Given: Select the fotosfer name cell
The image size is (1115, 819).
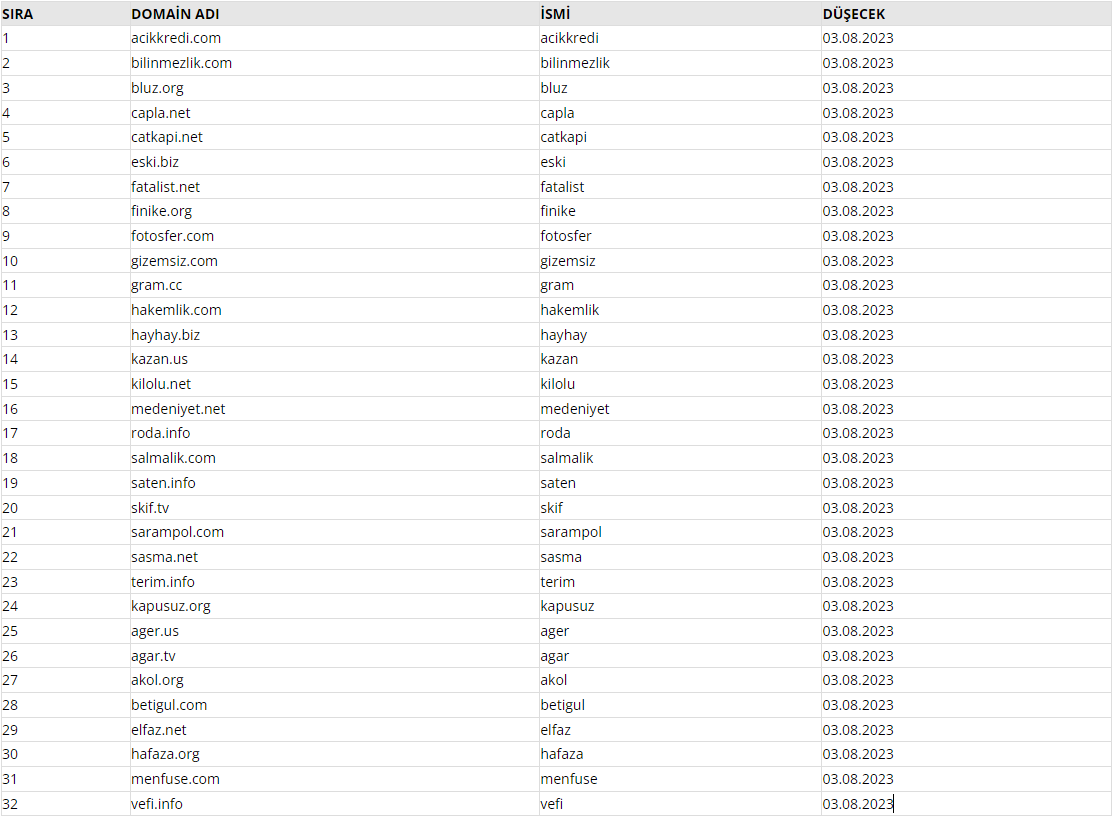Looking at the screenshot, I should (x=680, y=236).
